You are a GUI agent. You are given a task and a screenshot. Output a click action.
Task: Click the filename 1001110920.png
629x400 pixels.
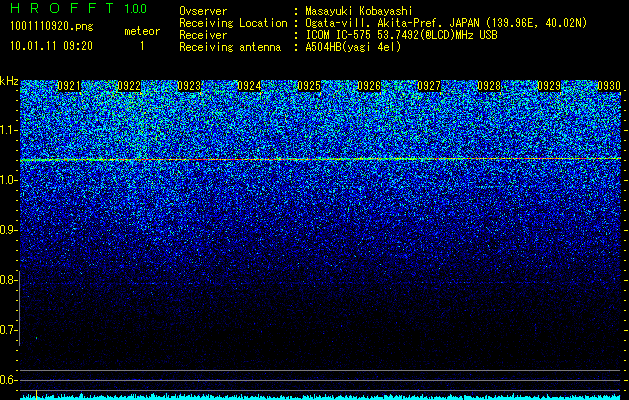pos(52,27)
